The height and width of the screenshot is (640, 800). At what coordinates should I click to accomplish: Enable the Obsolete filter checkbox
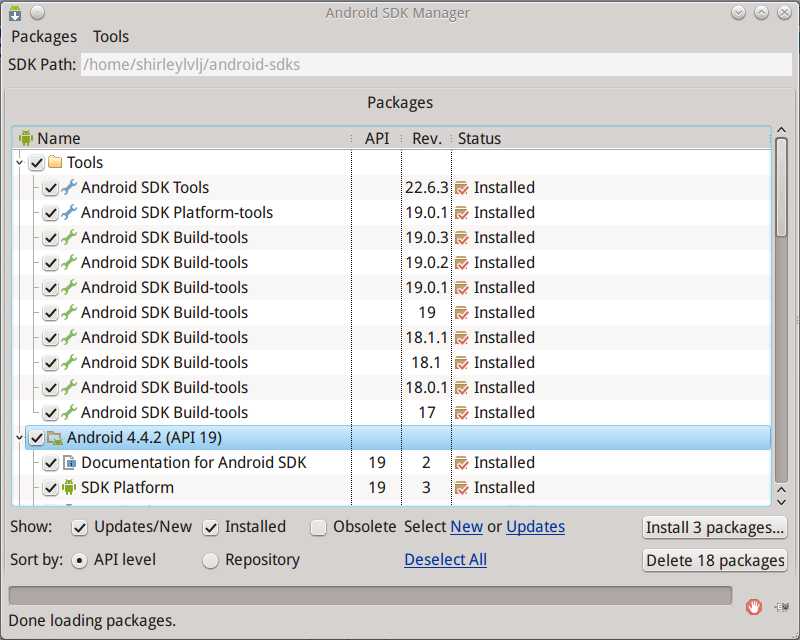(318, 528)
